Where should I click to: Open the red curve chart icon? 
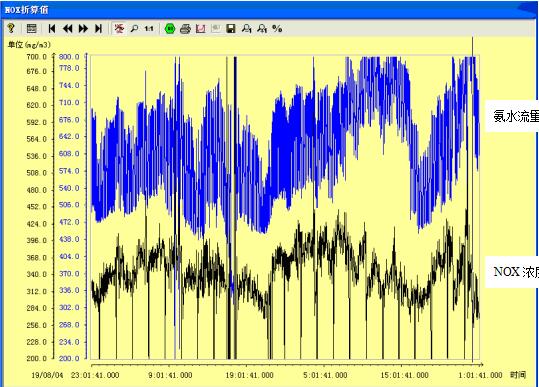pyautogui.click(x=201, y=29)
